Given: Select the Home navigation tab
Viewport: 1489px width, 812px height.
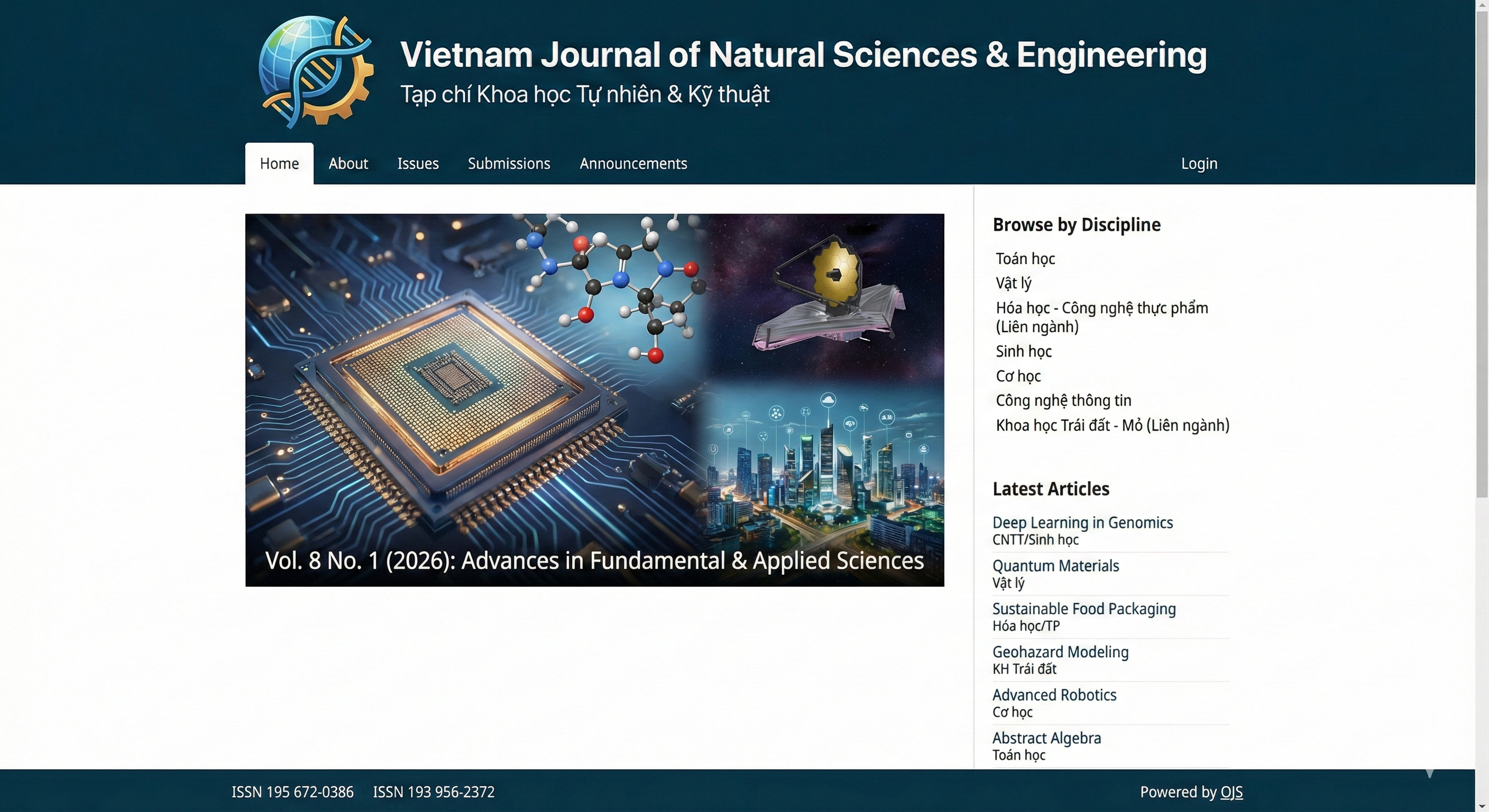Looking at the screenshot, I should click(279, 163).
